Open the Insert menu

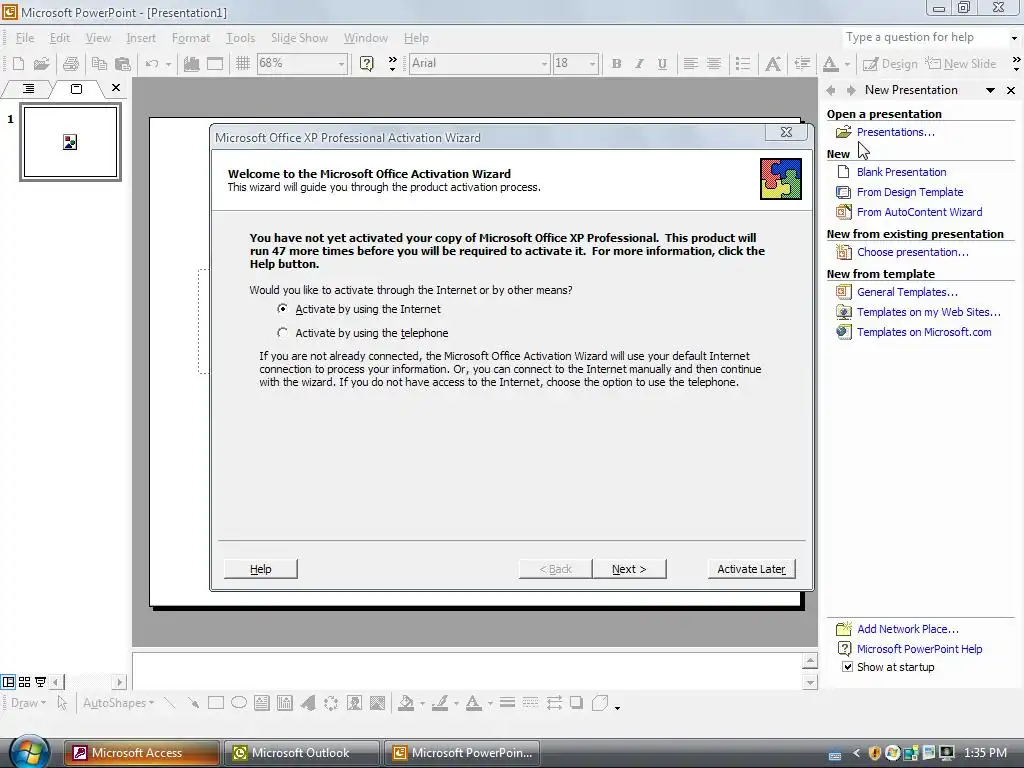[141, 38]
